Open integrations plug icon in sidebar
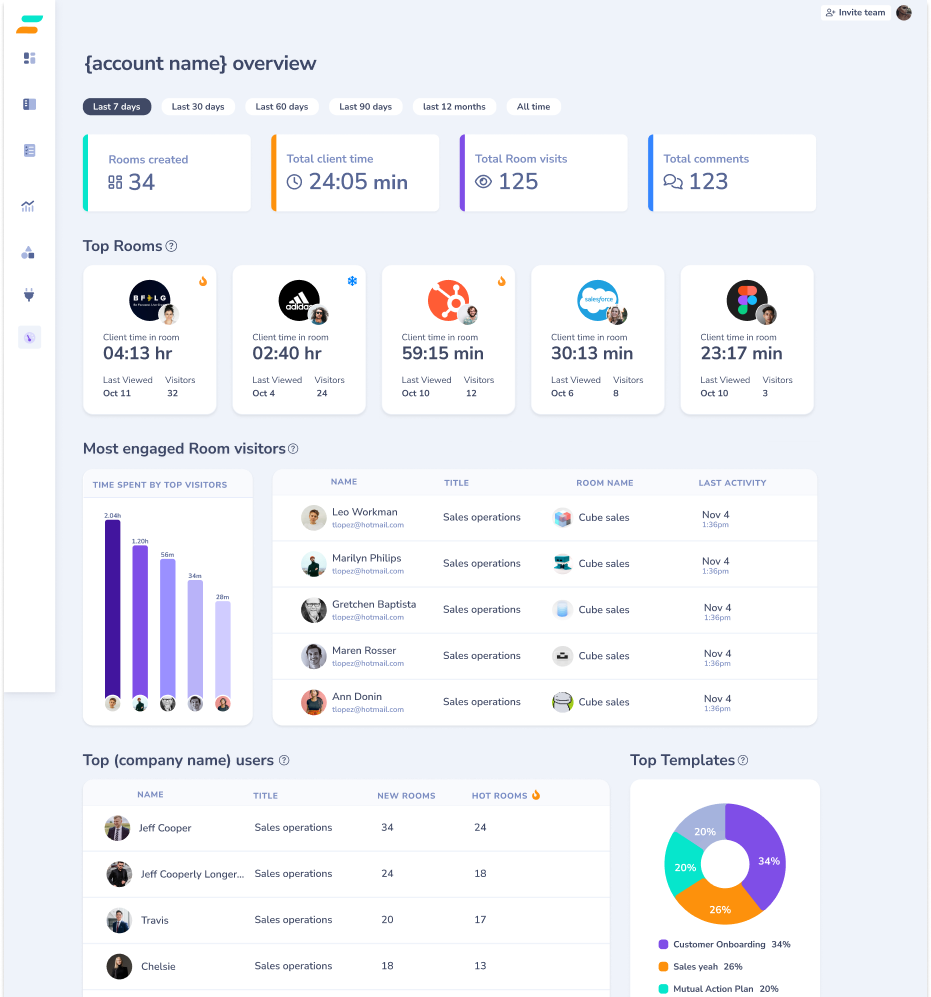 [29, 295]
